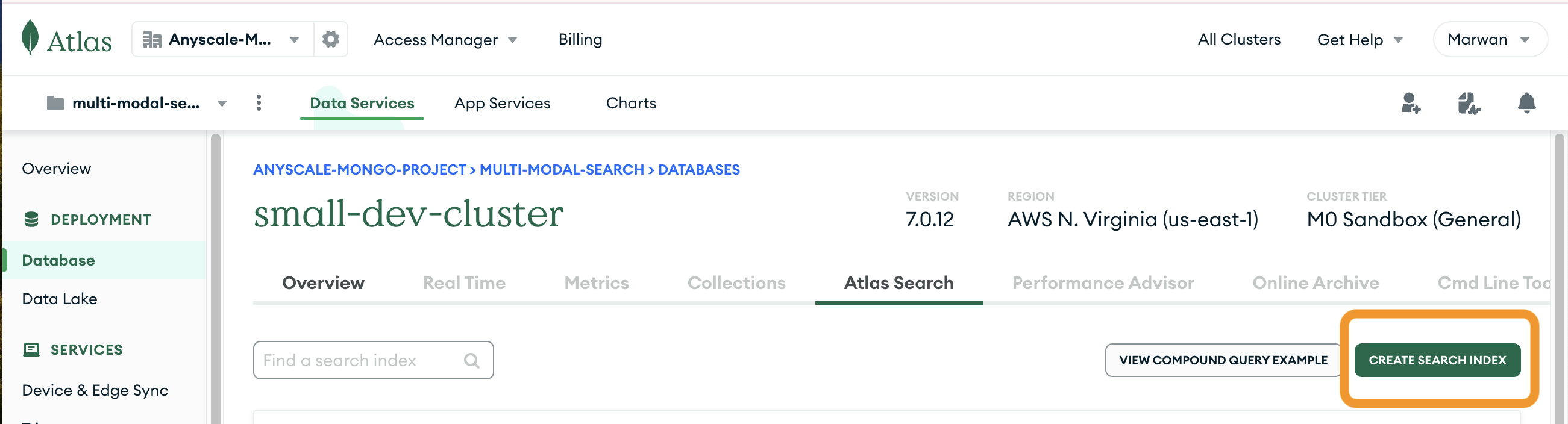
Task: Open Device & Edge Sync
Action: [95, 390]
